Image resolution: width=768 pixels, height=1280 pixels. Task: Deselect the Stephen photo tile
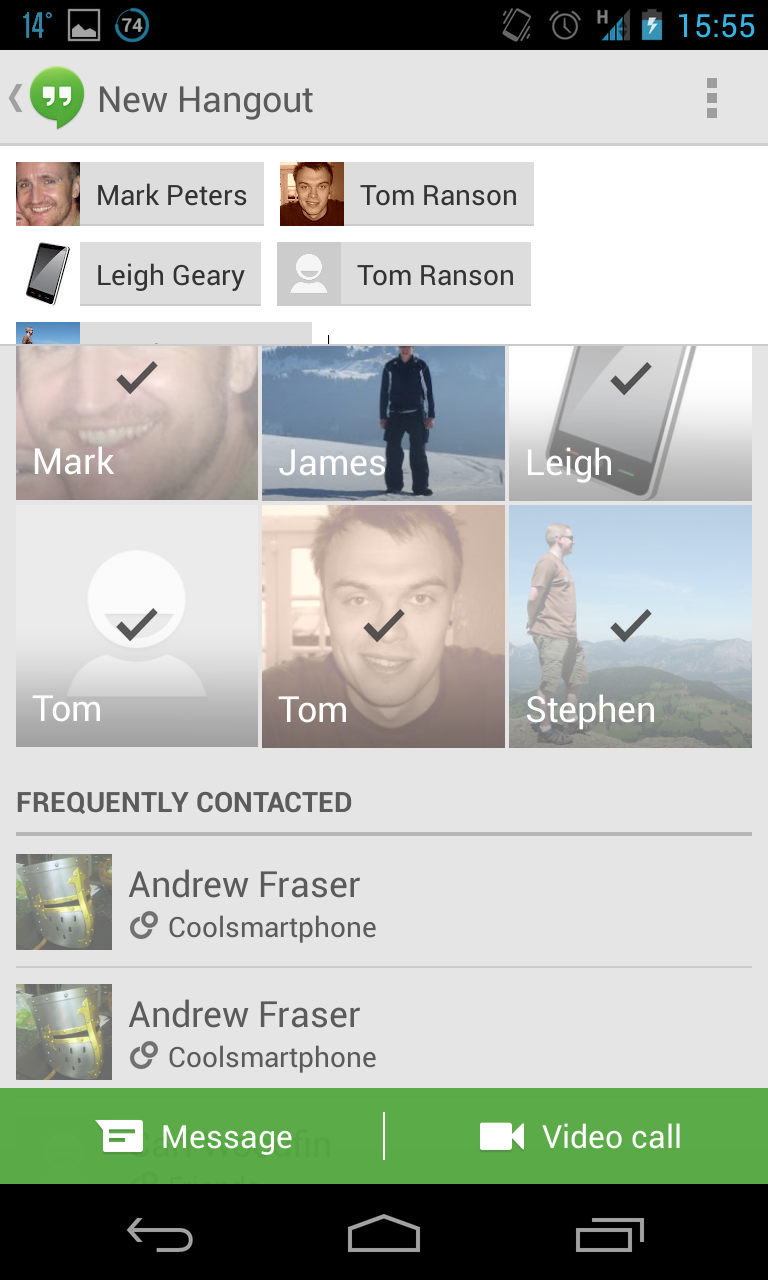(630, 626)
